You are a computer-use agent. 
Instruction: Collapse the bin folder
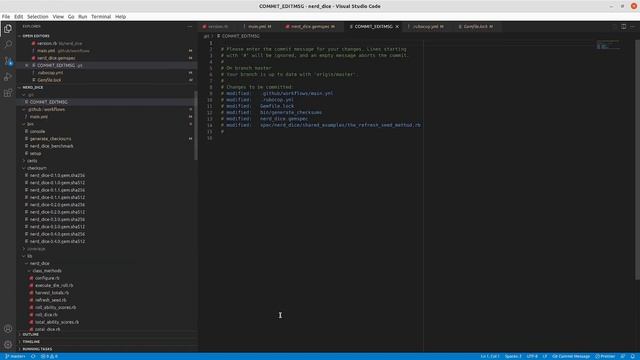(30, 124)
